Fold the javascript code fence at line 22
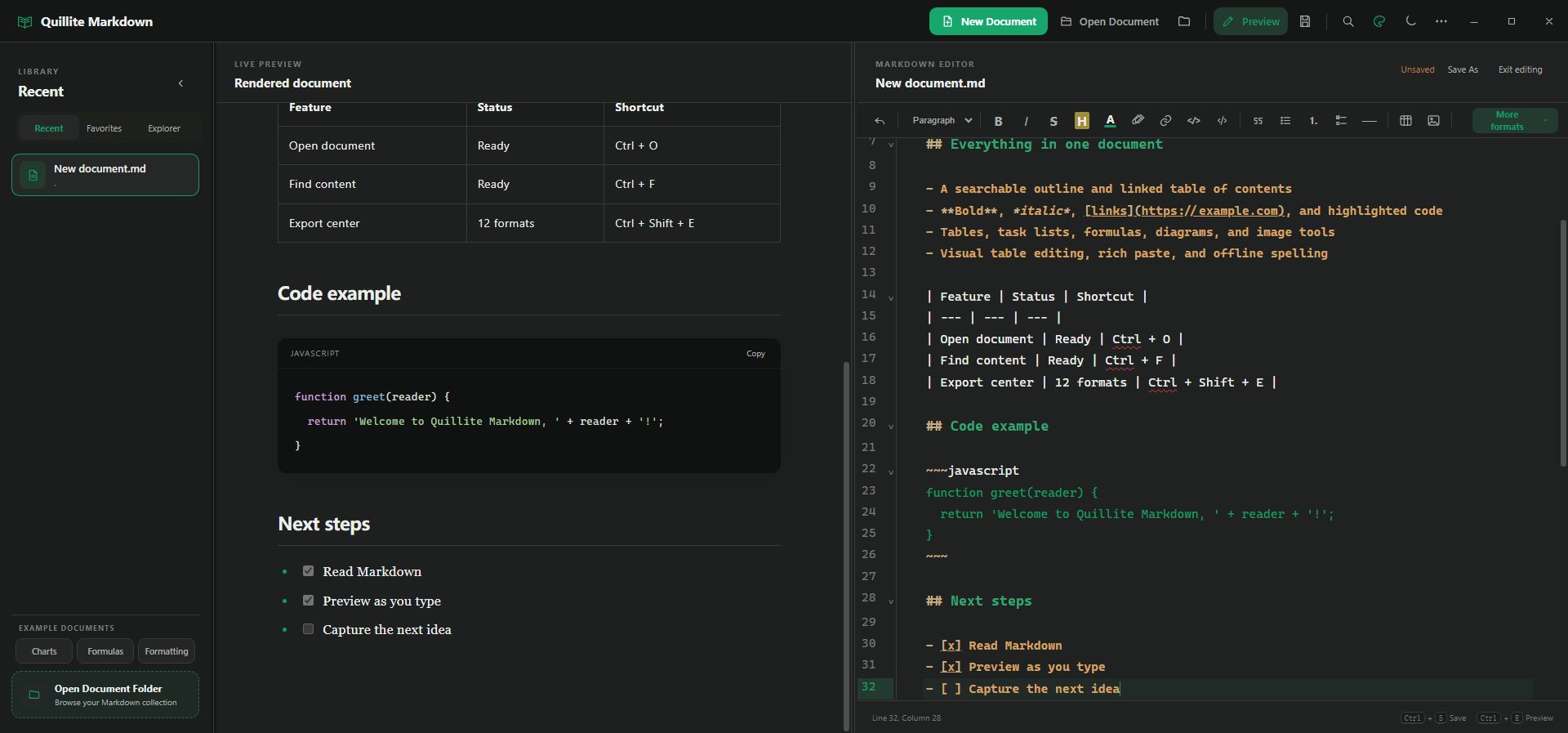This screenshot has height=733, width=1568. point(891,472)
